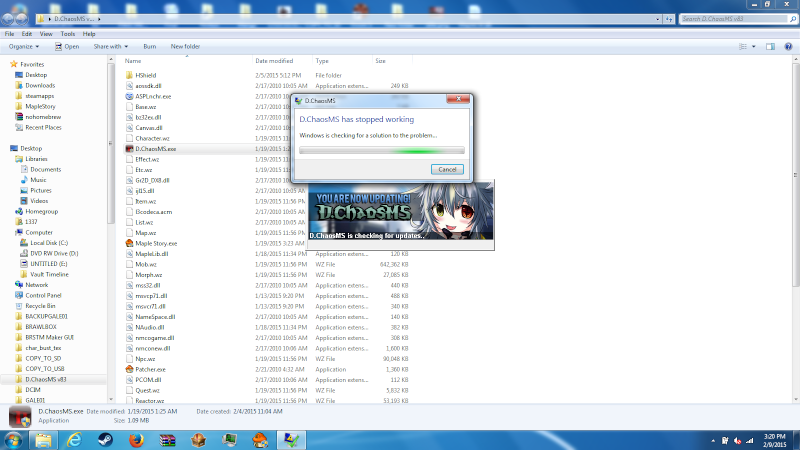Click the solution-checking progress bar

[382, 151]
